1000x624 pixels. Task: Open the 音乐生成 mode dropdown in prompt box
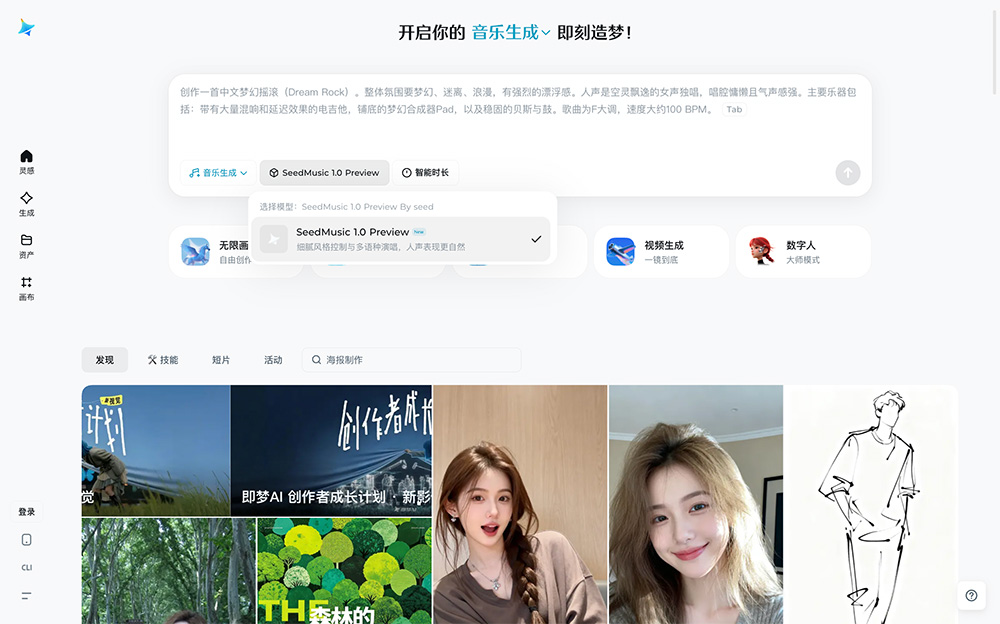pos(218,173)
